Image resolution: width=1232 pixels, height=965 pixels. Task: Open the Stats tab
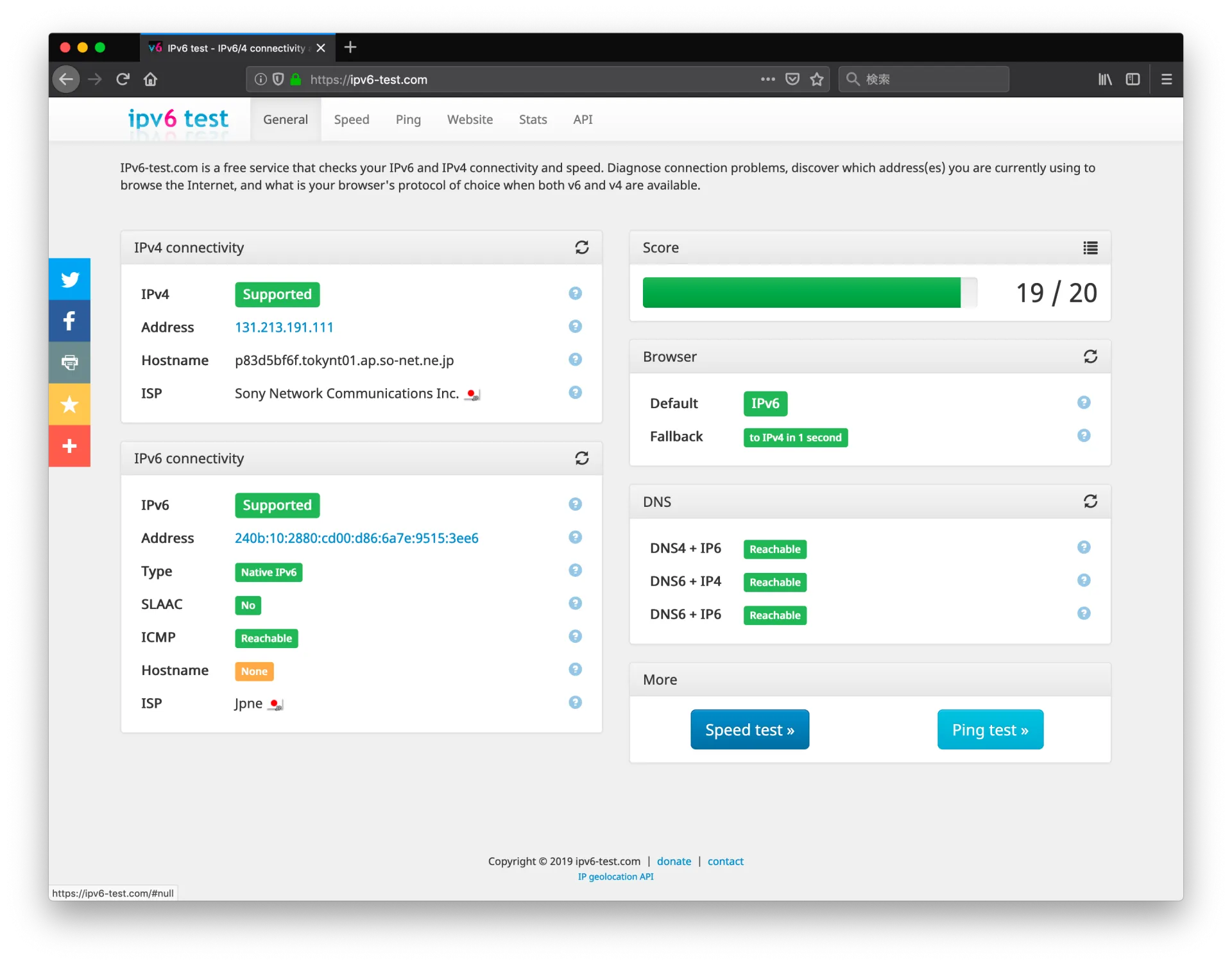[x=533, y=120]
